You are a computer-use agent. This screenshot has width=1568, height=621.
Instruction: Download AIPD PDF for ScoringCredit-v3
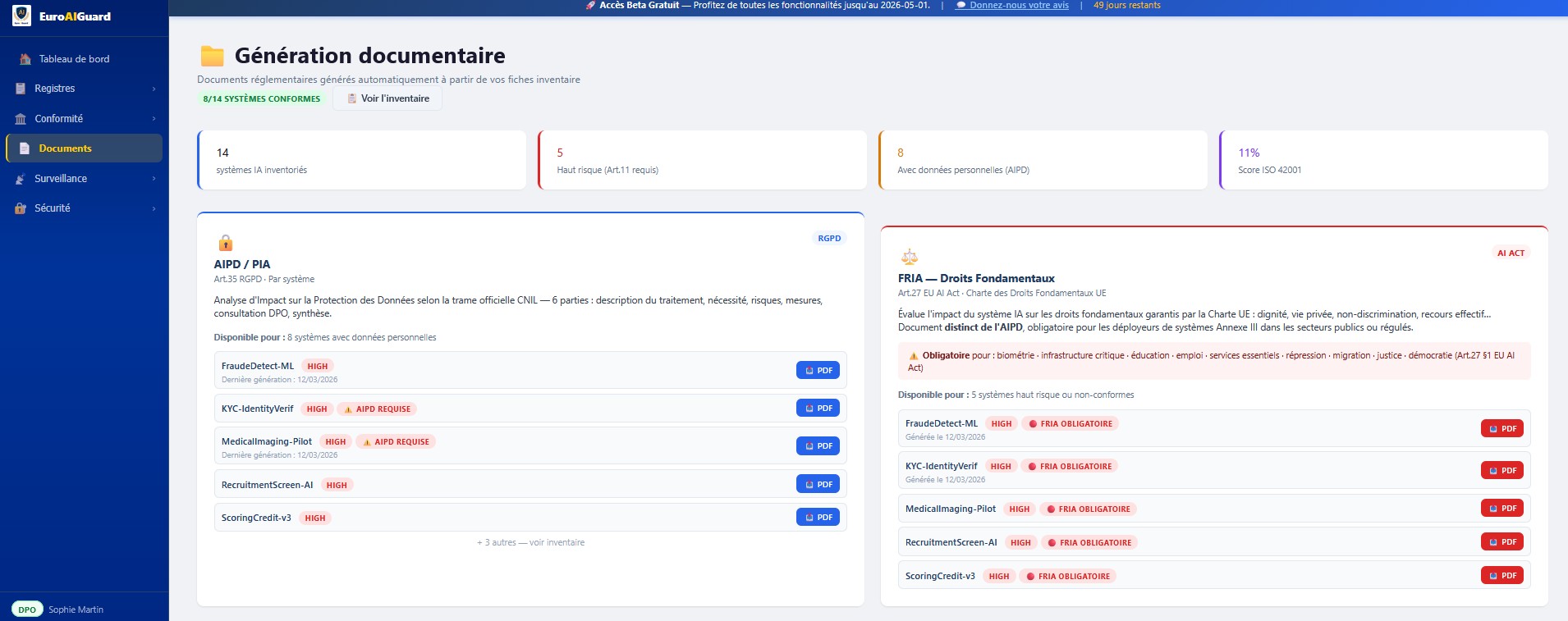[x=818, y=518]
